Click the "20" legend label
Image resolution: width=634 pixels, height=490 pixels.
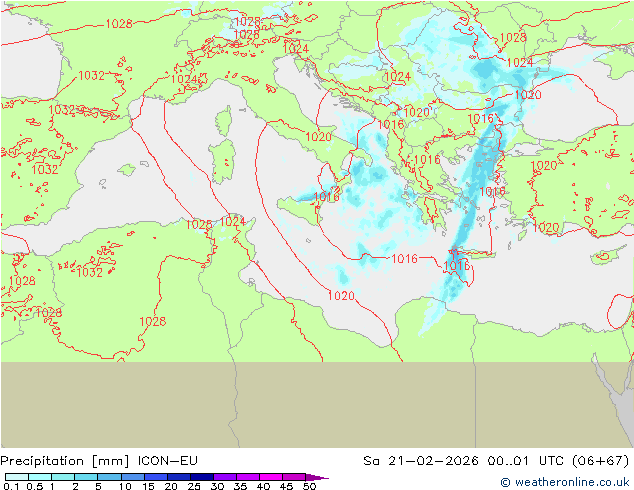pos(171,486)
